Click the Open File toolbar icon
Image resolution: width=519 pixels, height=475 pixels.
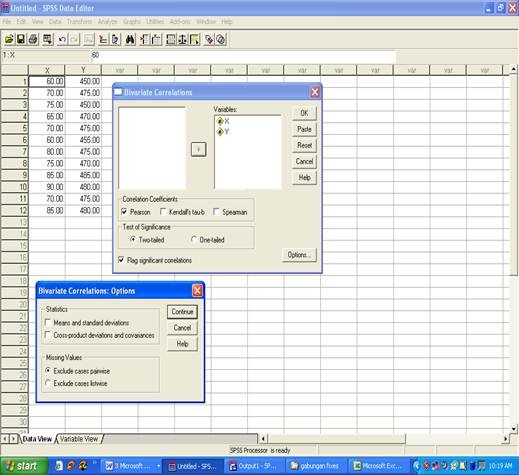[9, 39]
